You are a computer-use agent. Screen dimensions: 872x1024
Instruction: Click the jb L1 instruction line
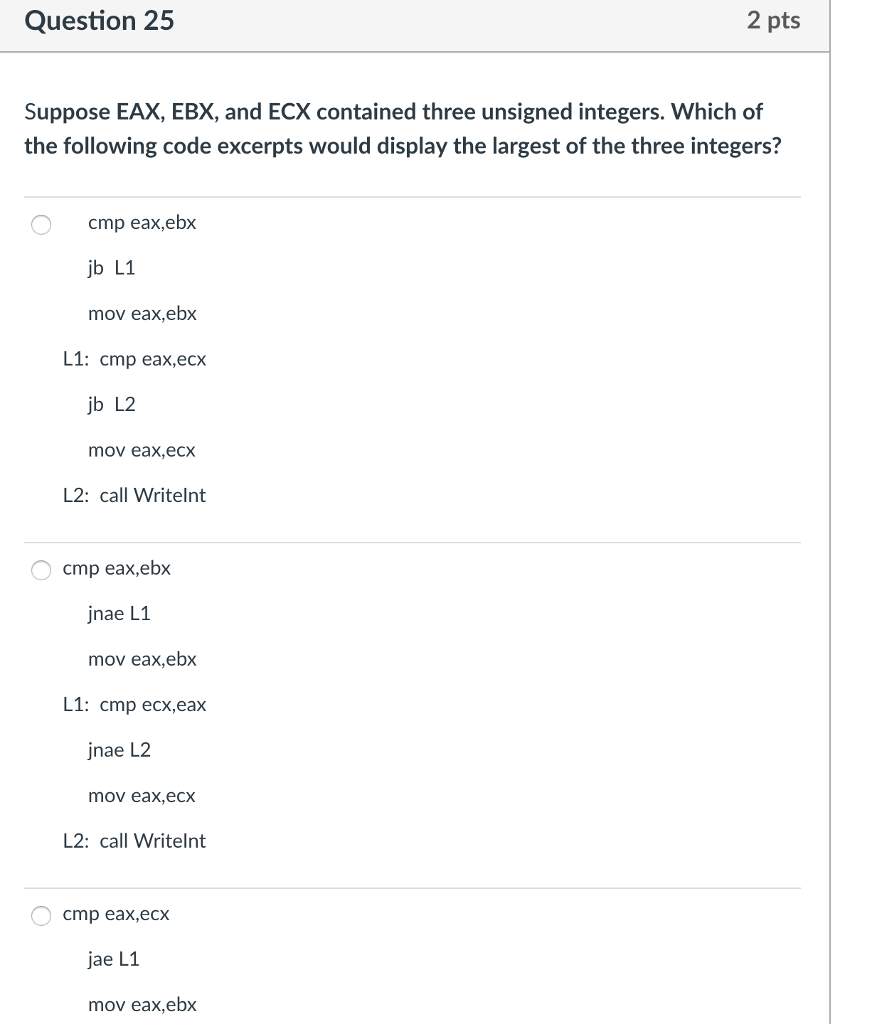pyautogui.click(x=110, y=267)
